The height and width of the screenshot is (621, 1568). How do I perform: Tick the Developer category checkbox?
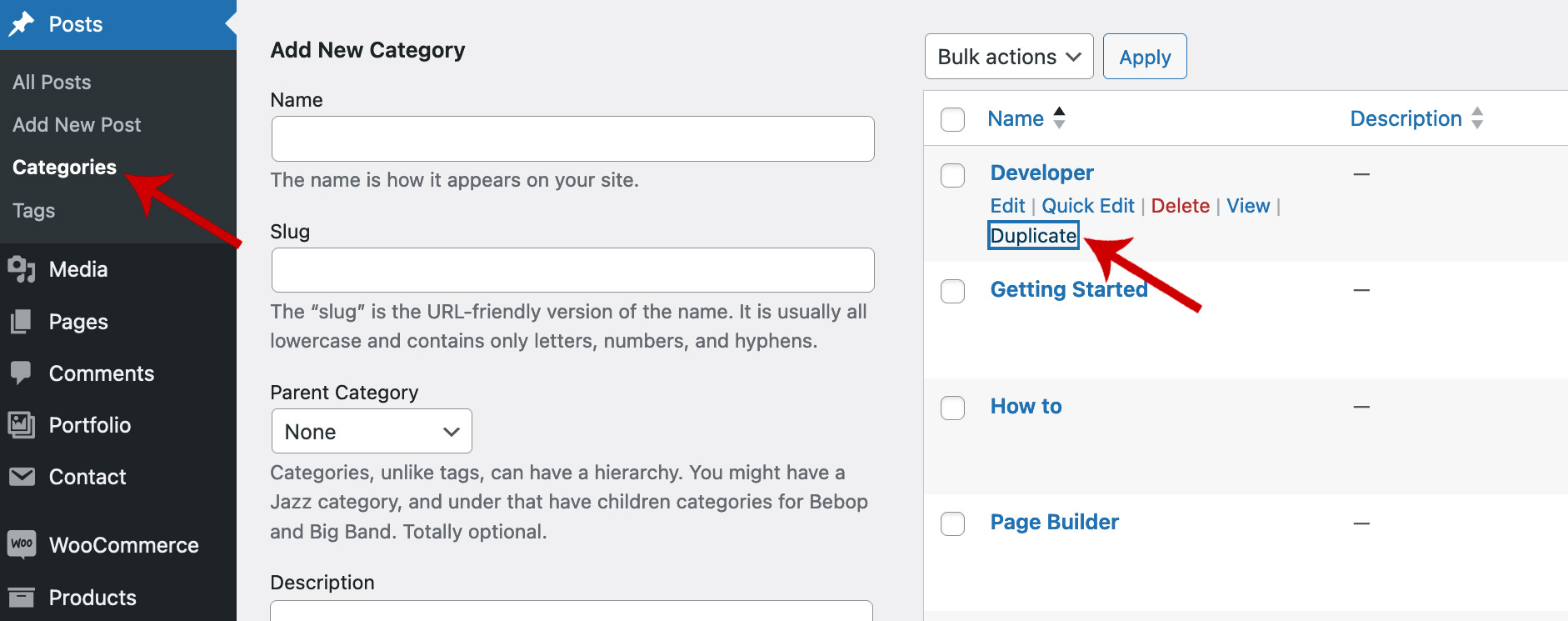pyautogui.click(x=952, y=175)
